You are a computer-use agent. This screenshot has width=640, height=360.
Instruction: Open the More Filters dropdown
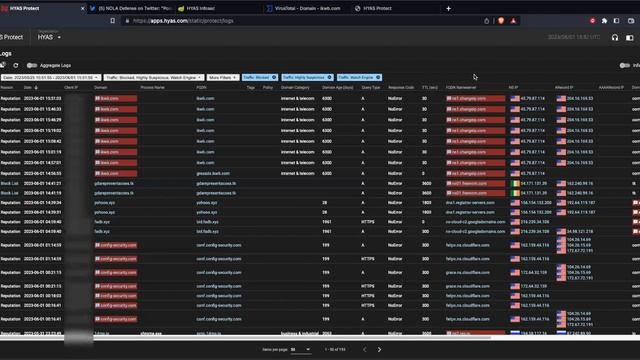[x=223, y=78]
